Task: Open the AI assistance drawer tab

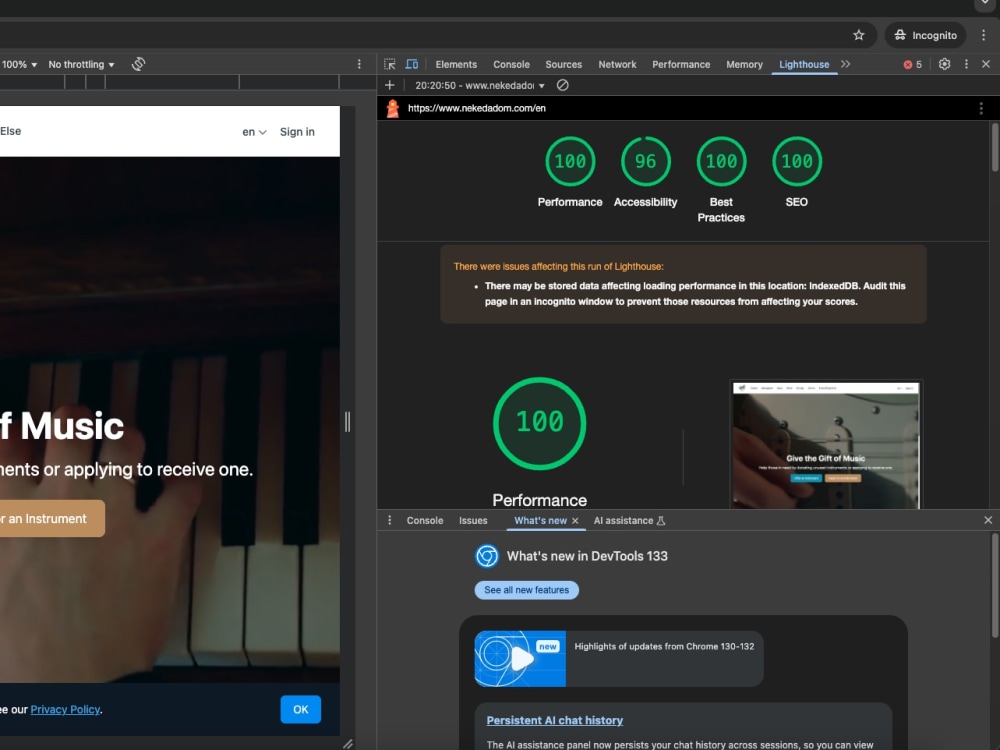Action: point(629,520)
